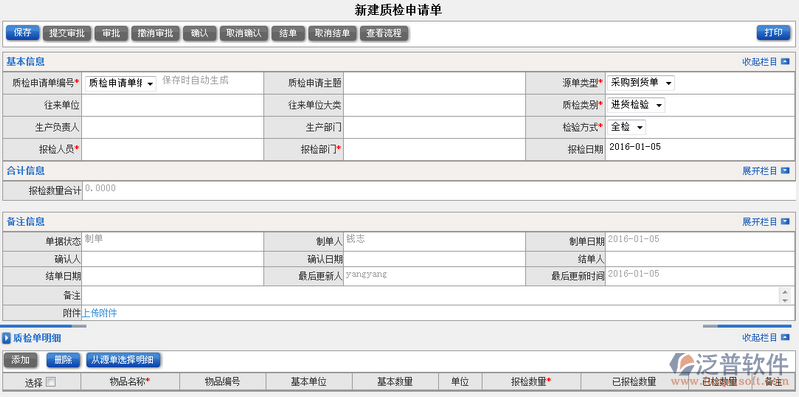Click the 质检申请主题 input field
799x397 pixels.
434,83
